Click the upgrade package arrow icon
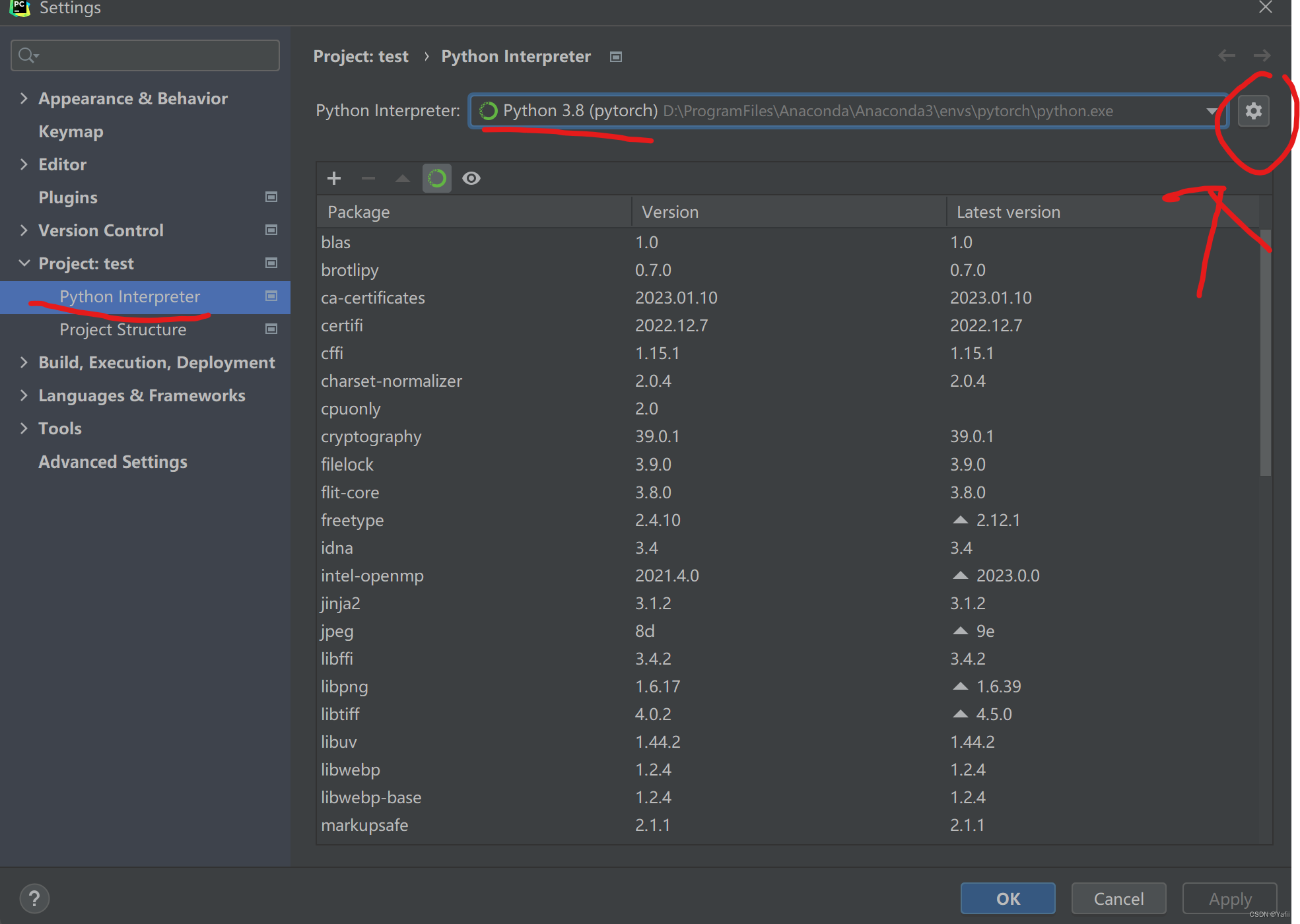1300x924 pixels. (x=402, y=178)
